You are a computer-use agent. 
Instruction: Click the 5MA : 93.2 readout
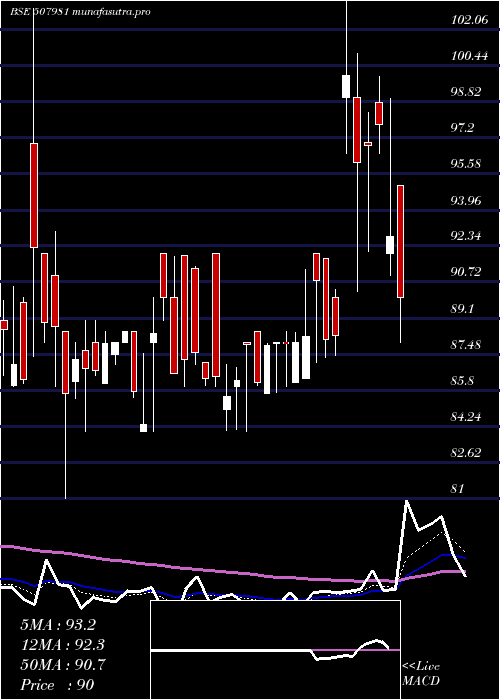[x=58, y=625]
